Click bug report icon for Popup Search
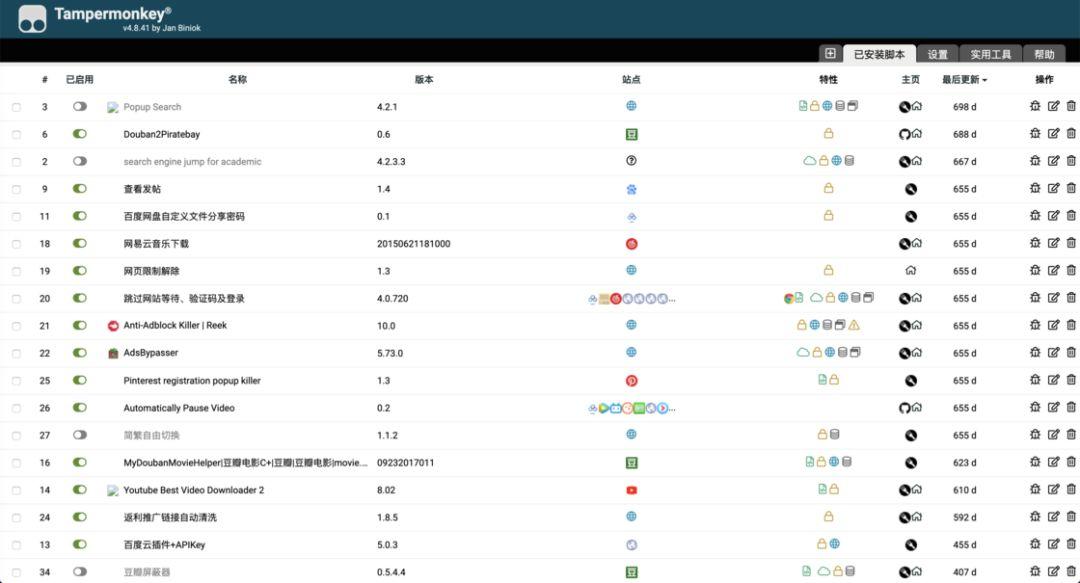Image resolution: width=1080 pixels, height=583 pixels. [1035, 106]
